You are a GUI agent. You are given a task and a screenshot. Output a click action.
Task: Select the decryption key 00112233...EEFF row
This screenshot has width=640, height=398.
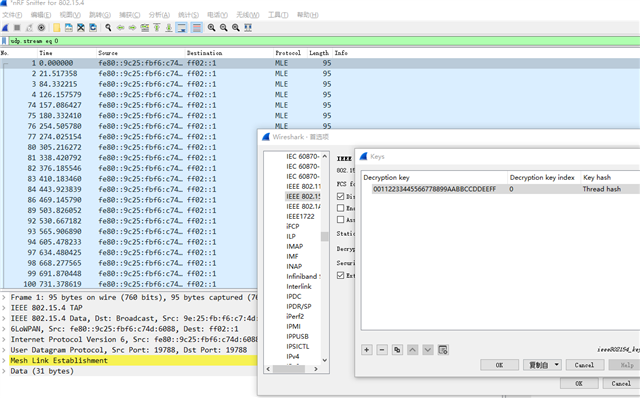point(506,189)
